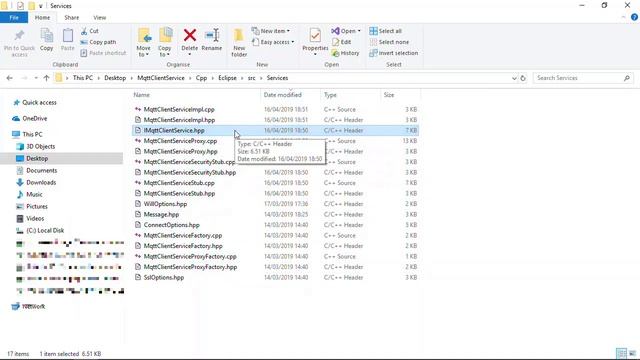Navigate to Eclipse in breadcrumb
The height and width of the screenshot is (360, 640).
click(x=227, y=78)
